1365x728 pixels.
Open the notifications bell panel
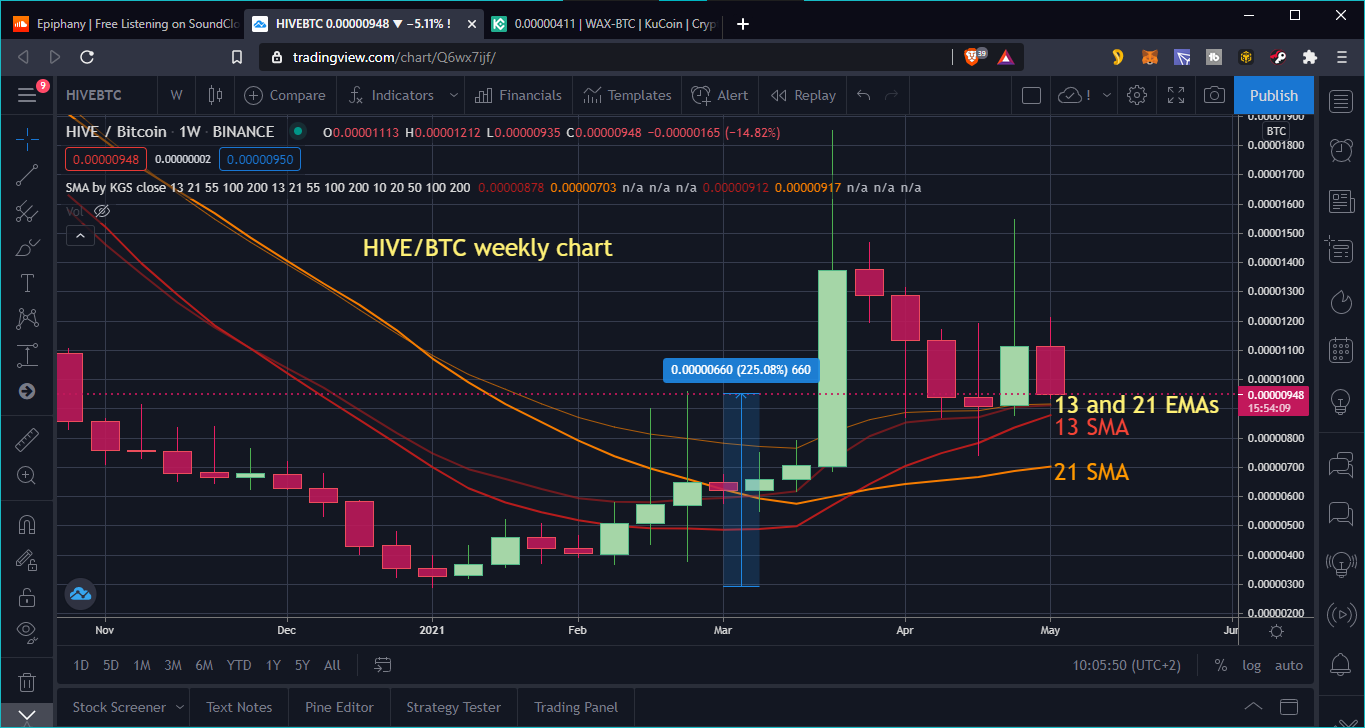point(1340,663)
